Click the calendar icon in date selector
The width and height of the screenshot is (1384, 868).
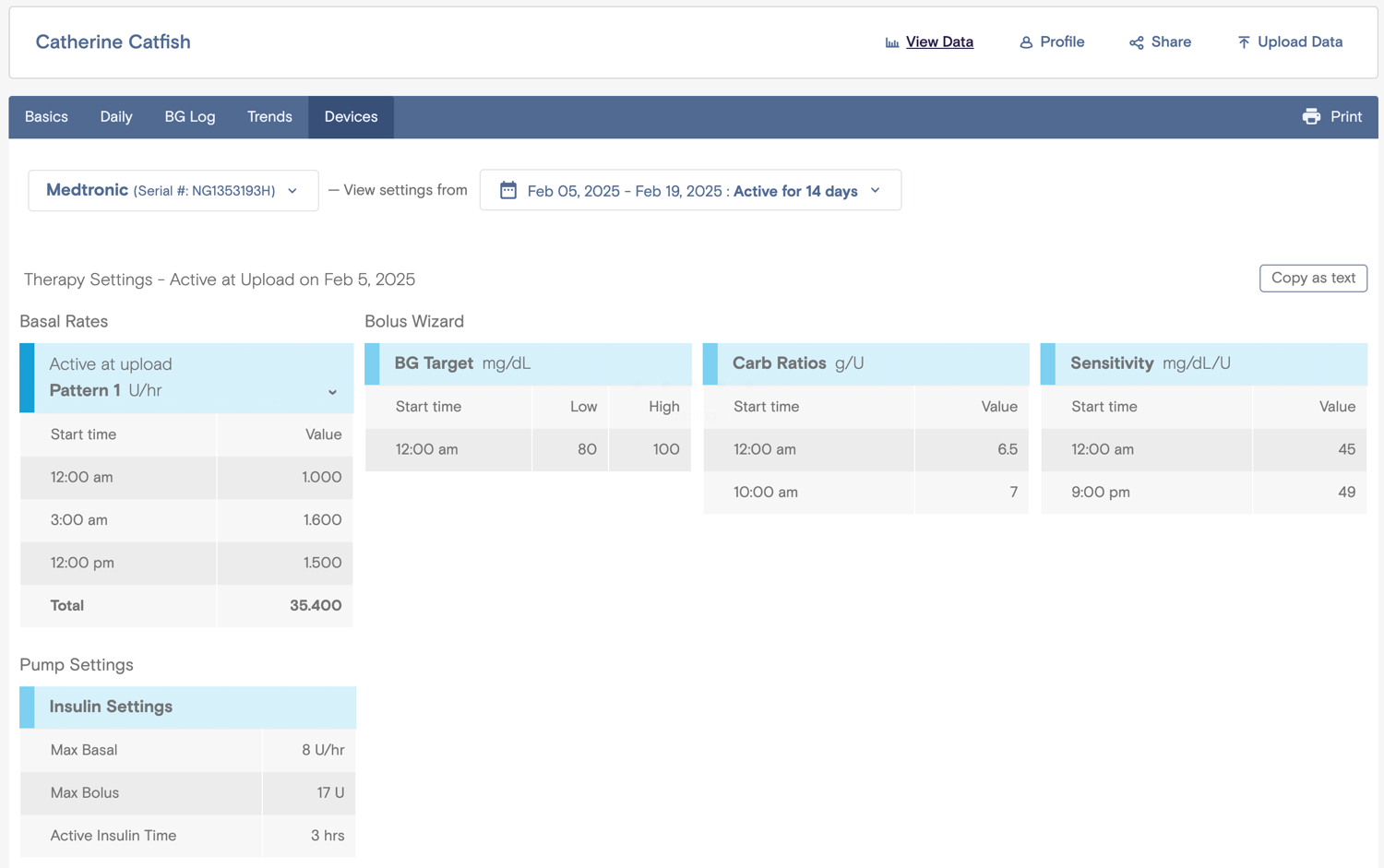507,190
